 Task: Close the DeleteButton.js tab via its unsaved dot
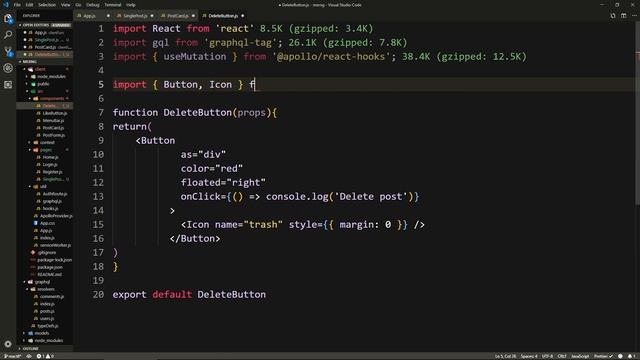(x=242, y=16)
